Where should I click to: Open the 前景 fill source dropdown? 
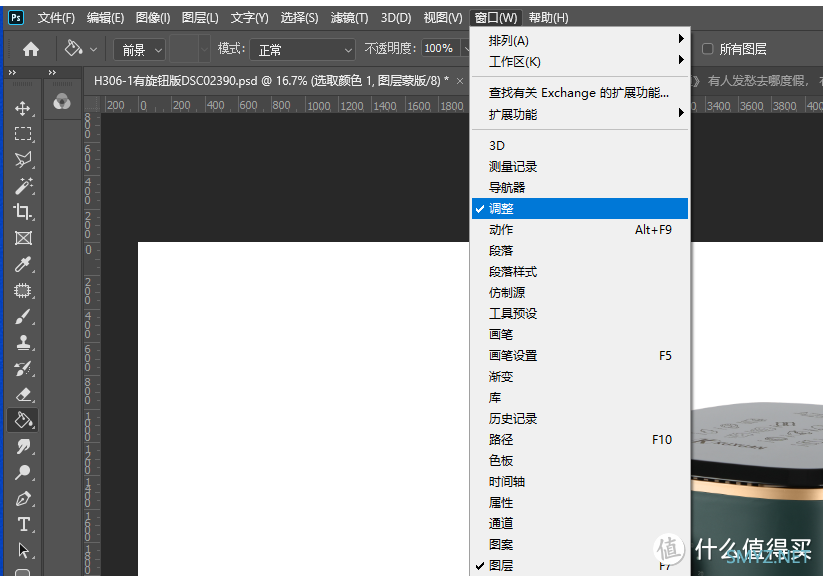(x=139, y=50)
